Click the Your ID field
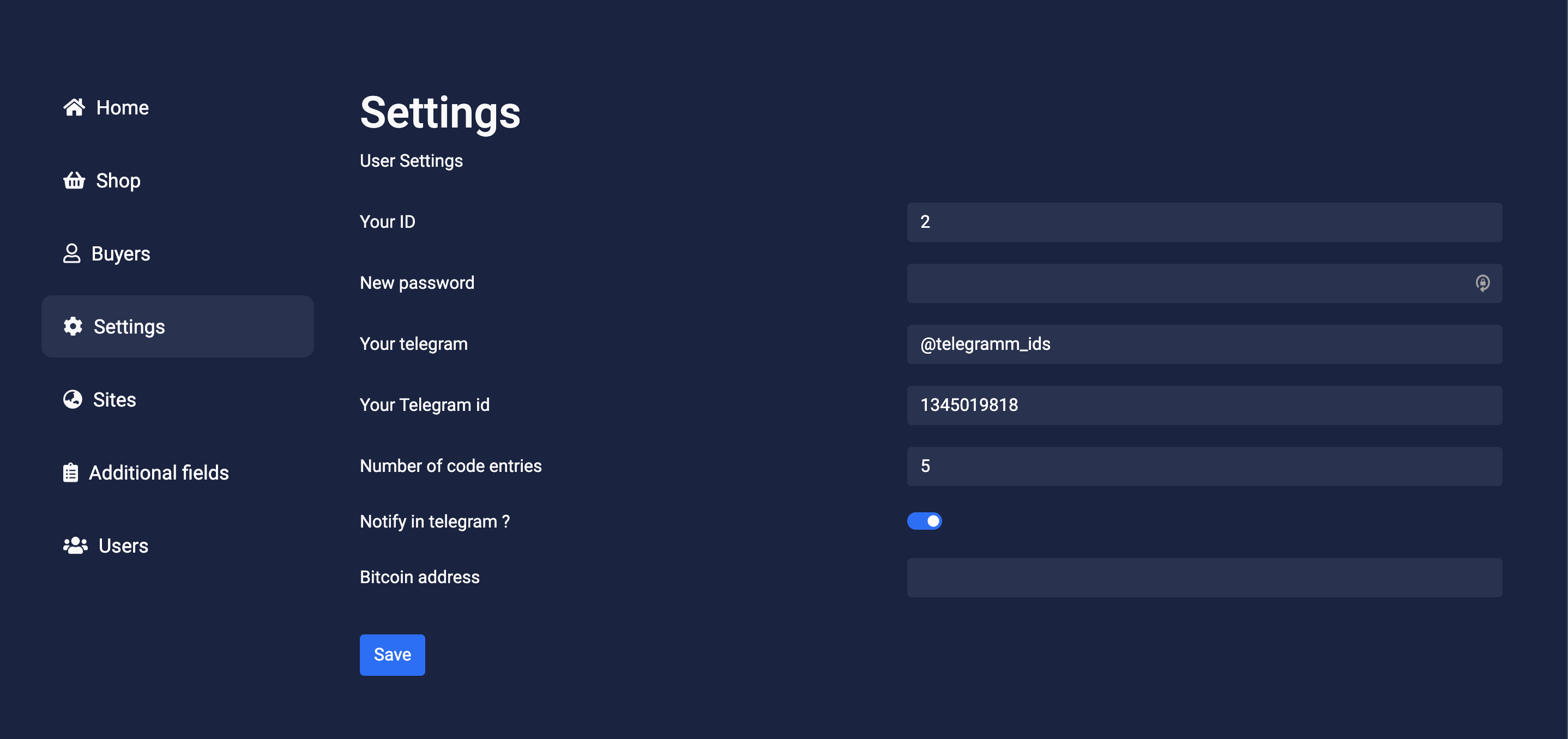 pos(1204,222)
